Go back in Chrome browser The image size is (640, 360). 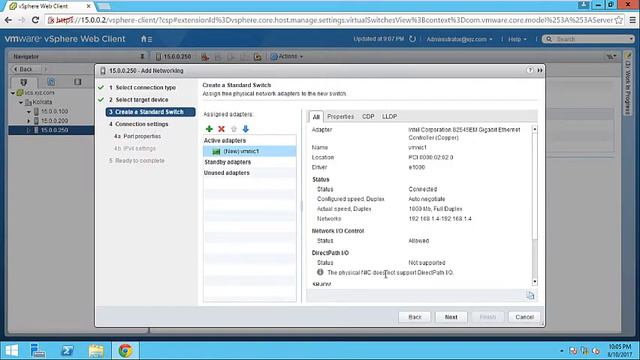pyautogui.click(x=8, y=20)
